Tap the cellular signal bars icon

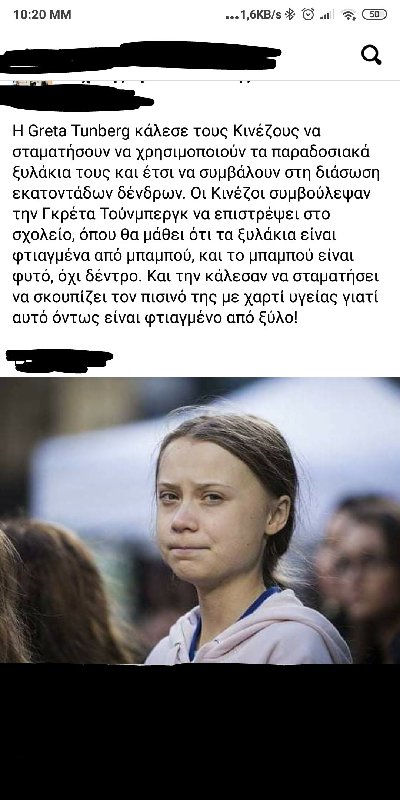point(327,15)
